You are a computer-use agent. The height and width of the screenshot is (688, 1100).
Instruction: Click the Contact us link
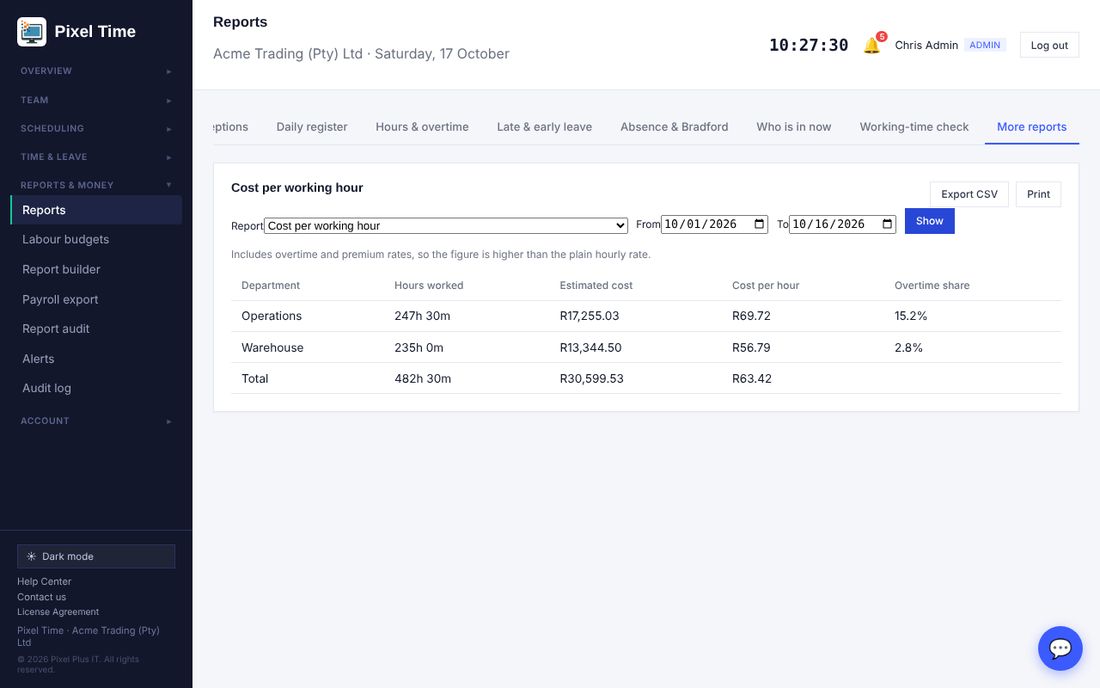click(x=41, y=597)
